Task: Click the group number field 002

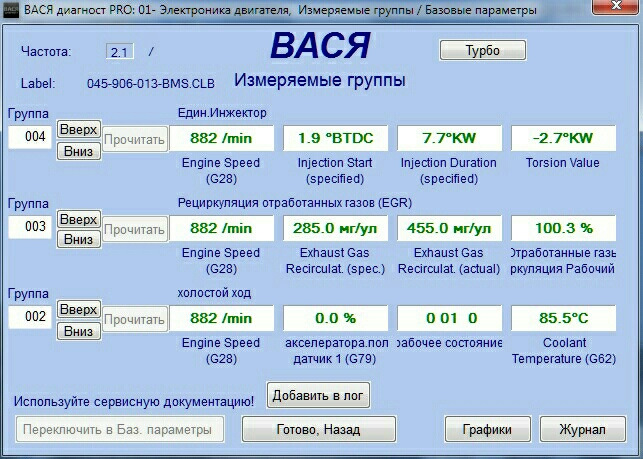Action: coord(30,317)
